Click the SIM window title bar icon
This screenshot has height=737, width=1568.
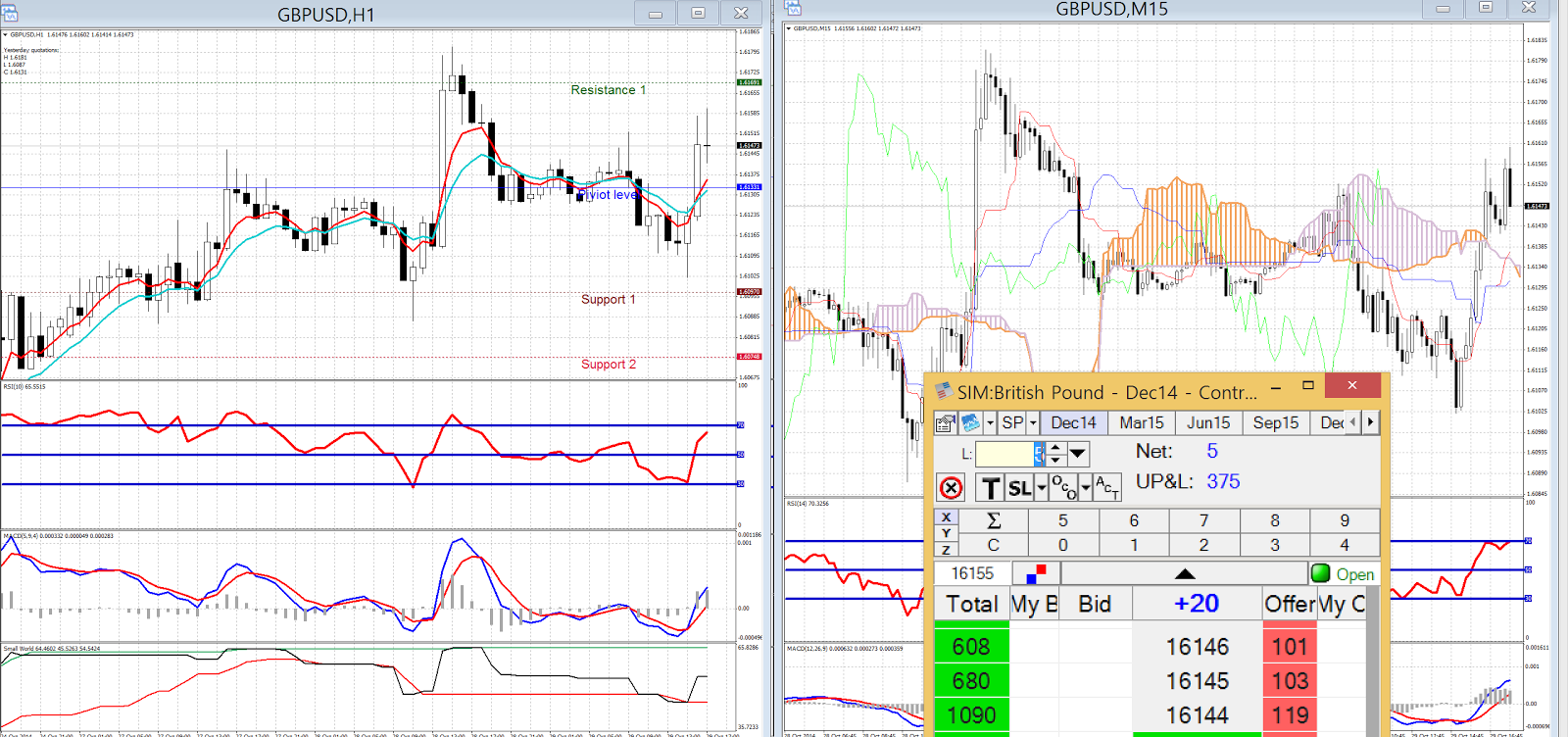pos(943,391)
